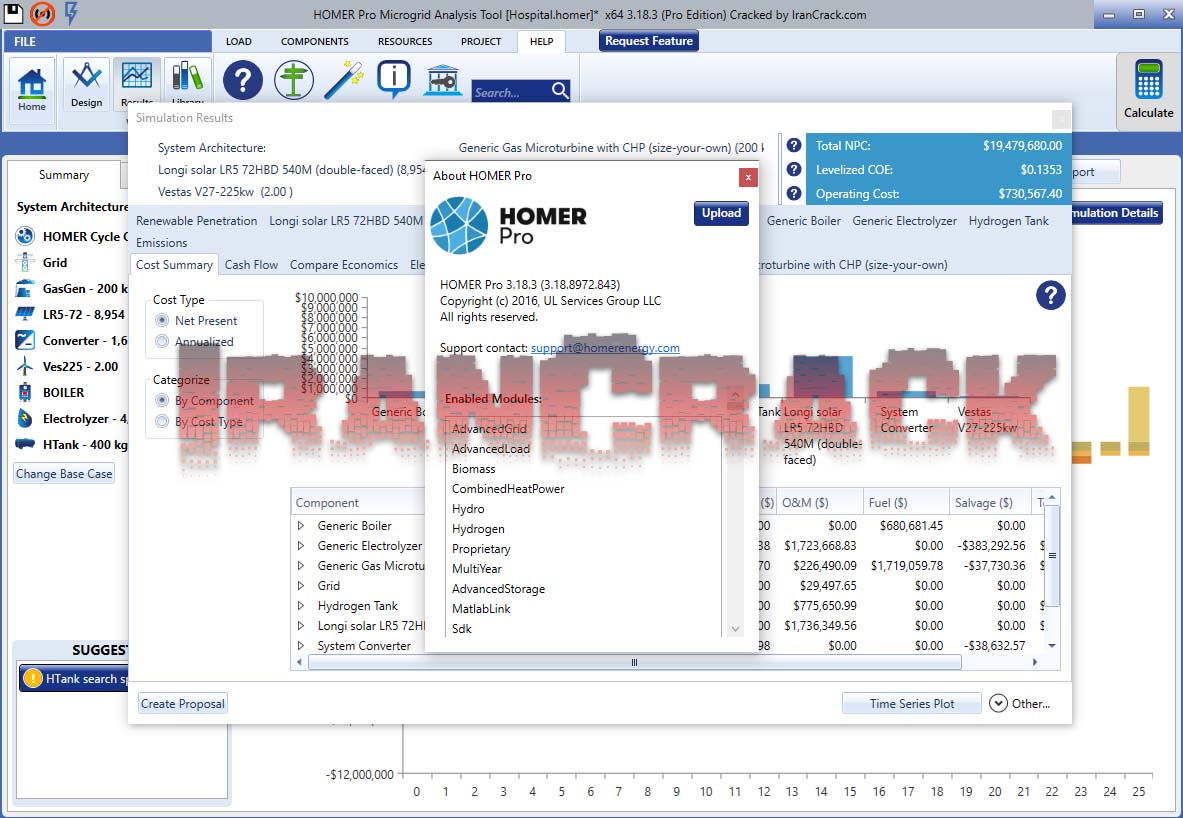Choose By Component categorize option

tap(162, 400)
